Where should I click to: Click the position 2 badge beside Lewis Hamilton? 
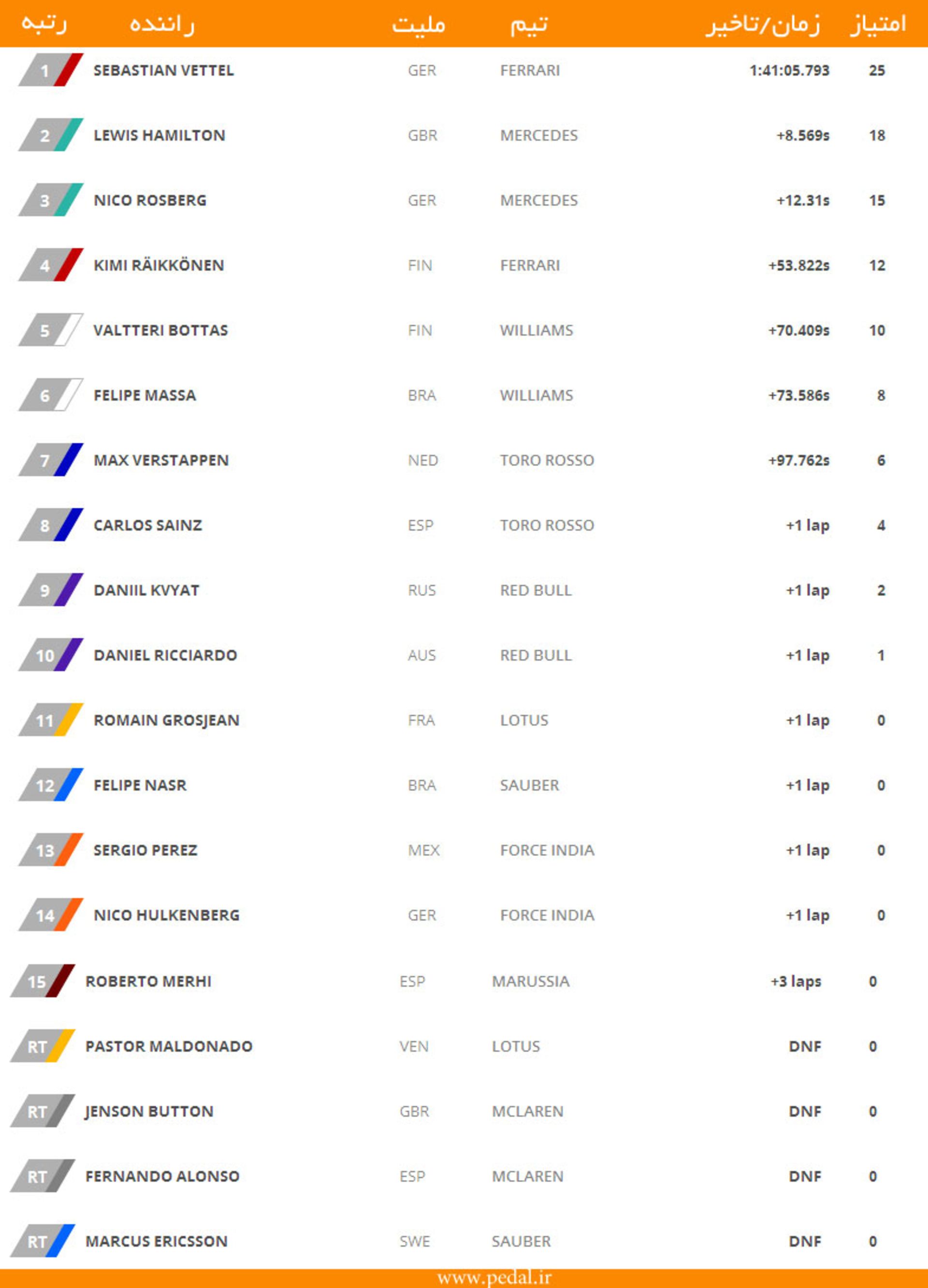(x=51, y=135)
